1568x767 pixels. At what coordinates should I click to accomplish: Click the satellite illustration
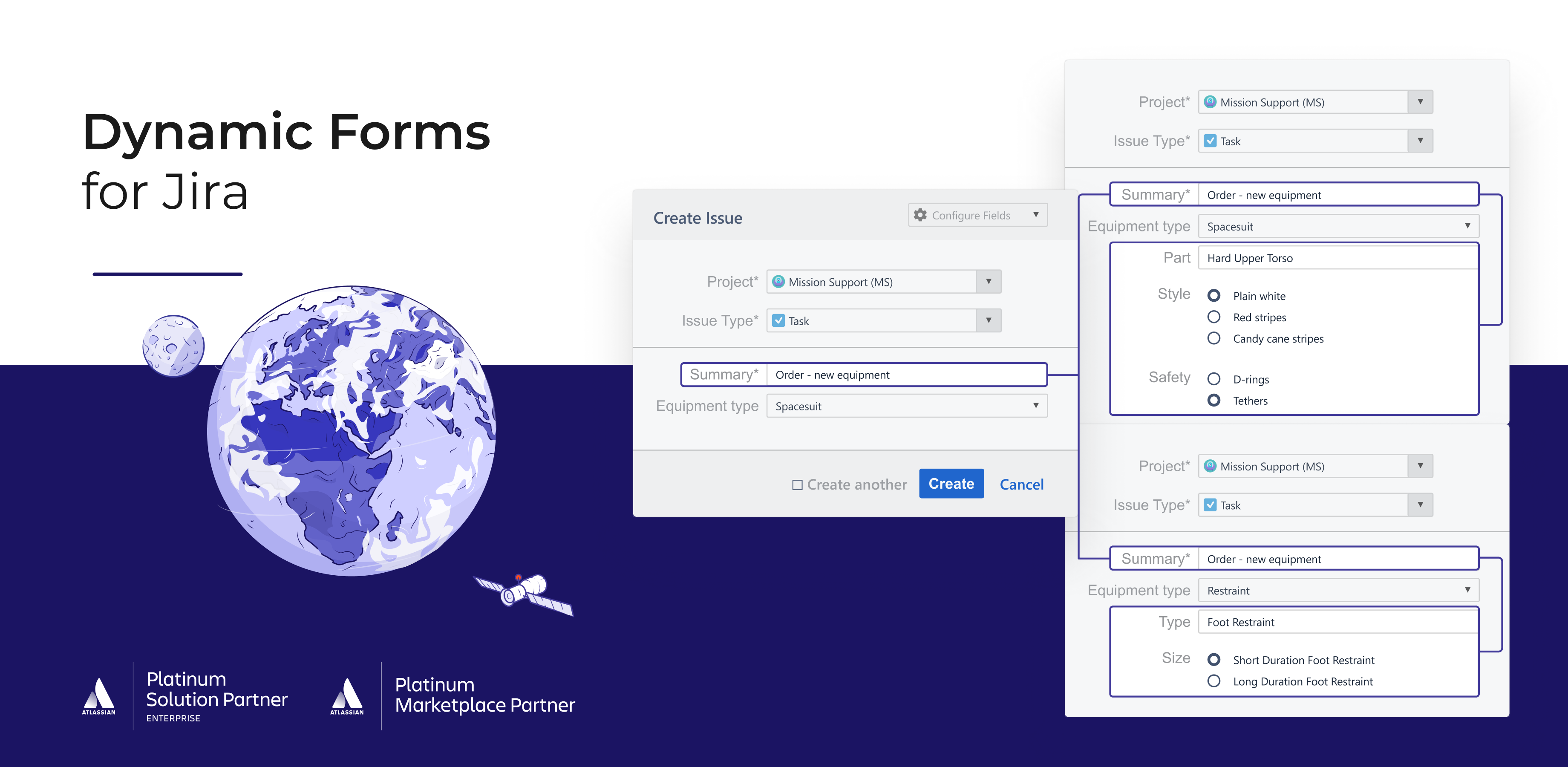point(524,593)
